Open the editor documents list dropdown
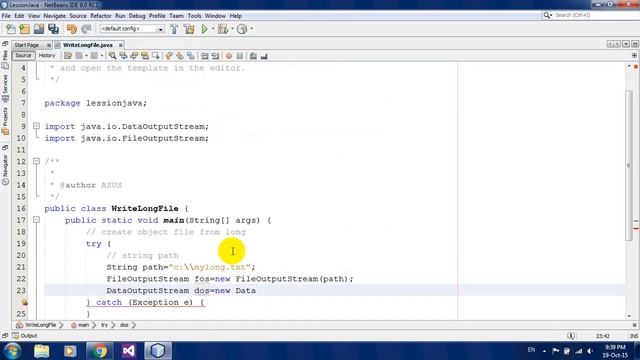This screenshot has width=640, height=360. pyautogui.click(x=626, y=44)
